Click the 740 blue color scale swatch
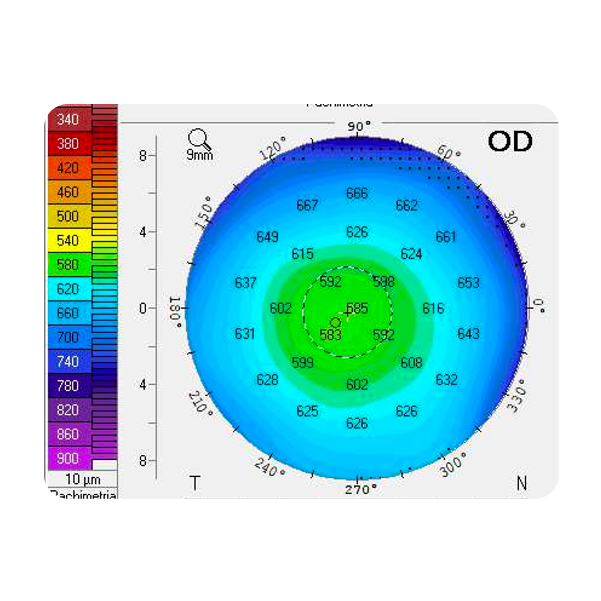The image size is (601, 601). pyautogui.click(x=68, y=362)
